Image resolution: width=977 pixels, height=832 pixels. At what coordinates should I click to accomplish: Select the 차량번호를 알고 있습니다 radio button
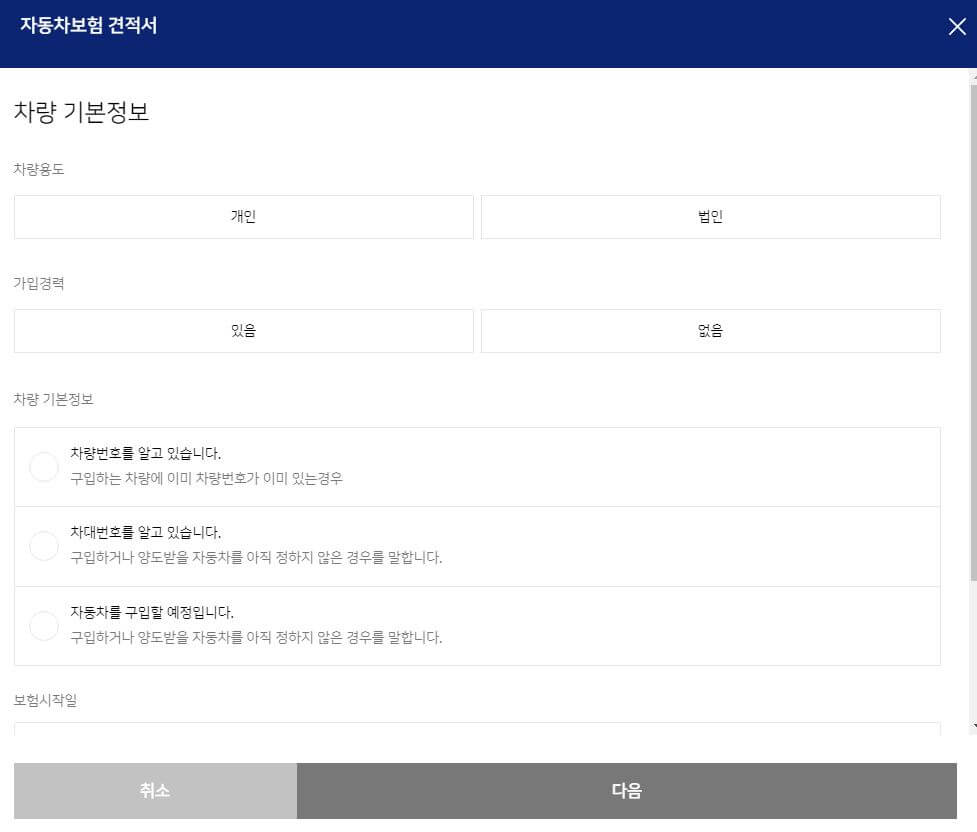pos(44,466)
